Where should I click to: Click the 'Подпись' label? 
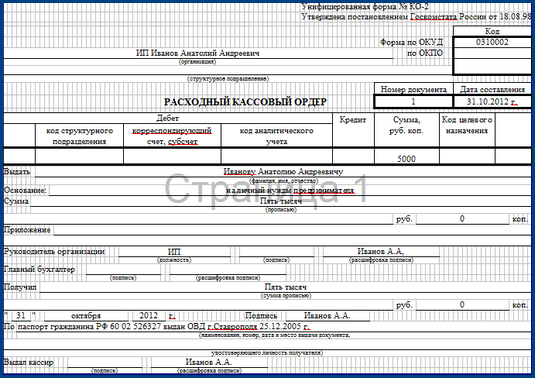(x=261, y=316)
